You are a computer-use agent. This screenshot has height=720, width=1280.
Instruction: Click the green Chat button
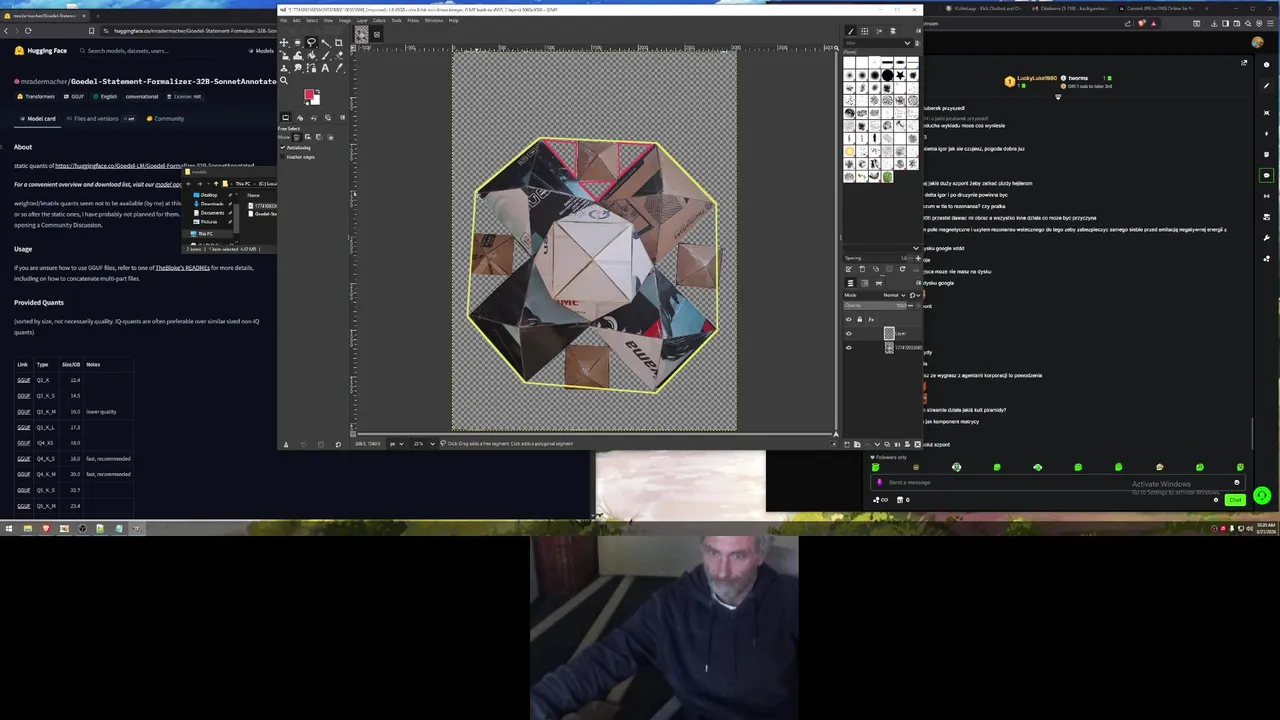[x=1236, y=500]
